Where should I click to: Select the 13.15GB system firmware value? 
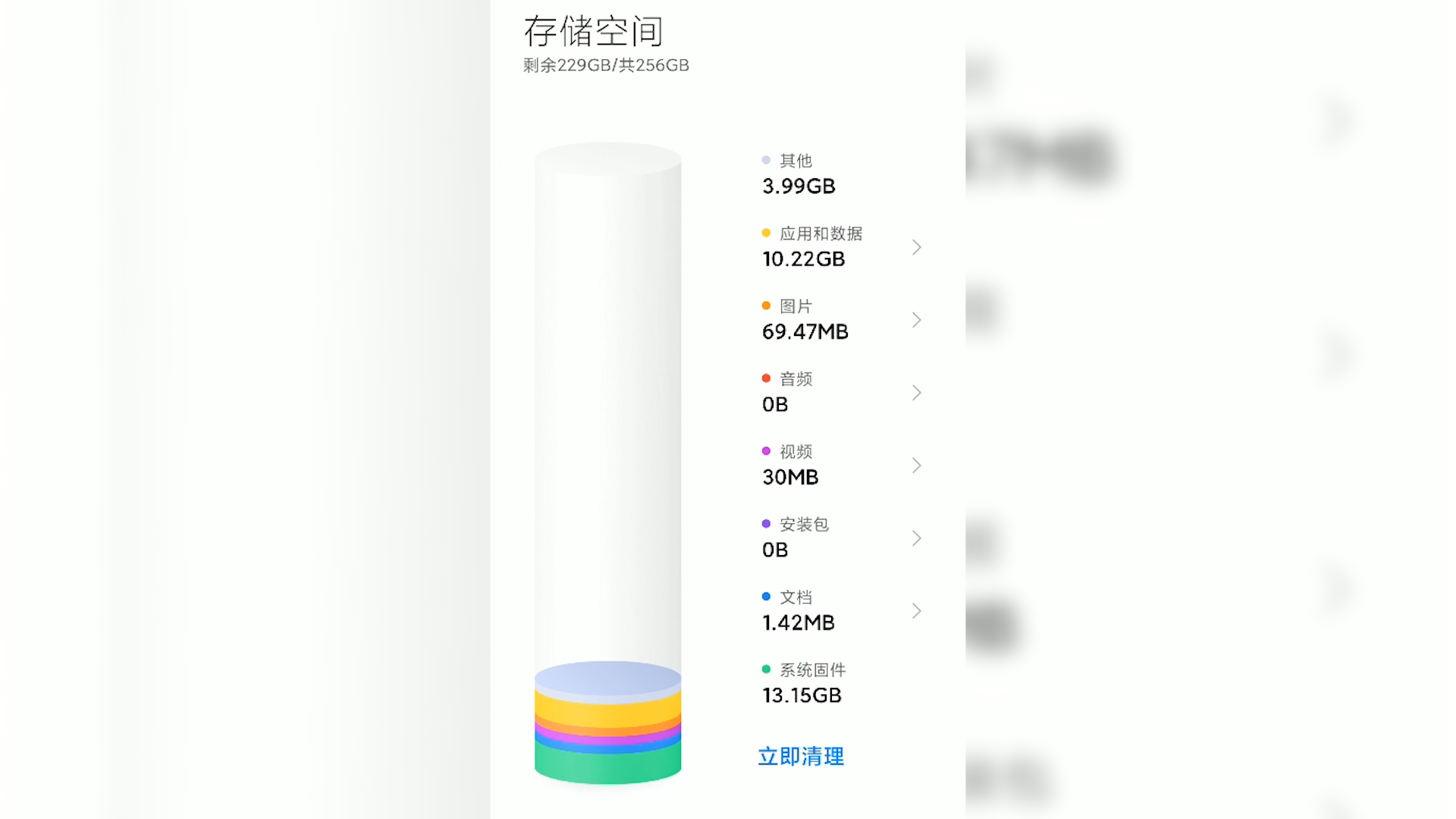(x=802, y=695)
